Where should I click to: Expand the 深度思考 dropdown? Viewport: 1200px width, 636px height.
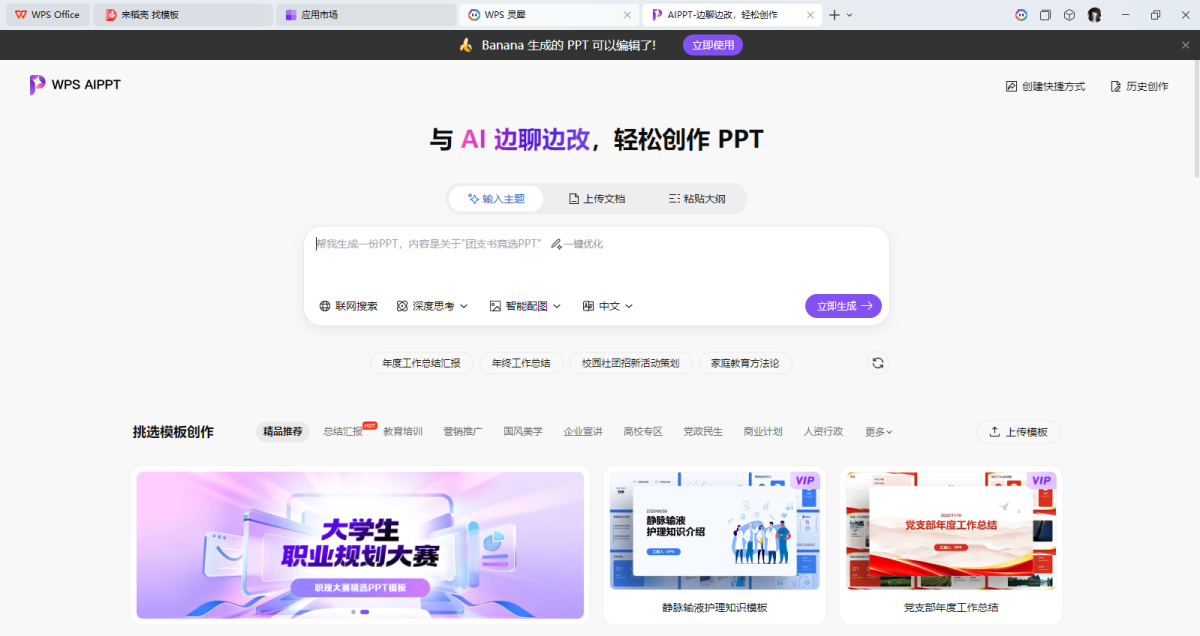pyautogui.click(x=432, y=306)
